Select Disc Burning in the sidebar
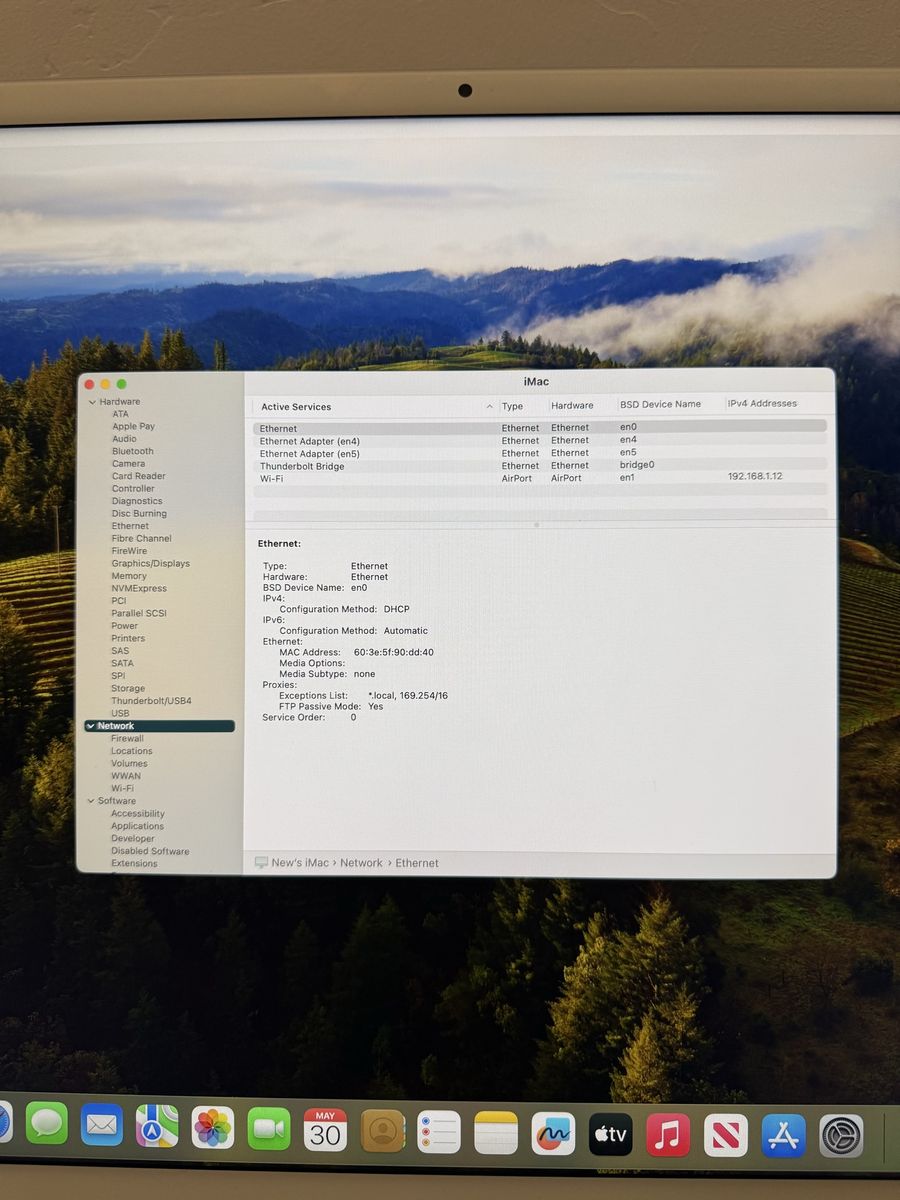Image resolution: width=900 pixels, height=1200 pixels. (x=139, y=514)
